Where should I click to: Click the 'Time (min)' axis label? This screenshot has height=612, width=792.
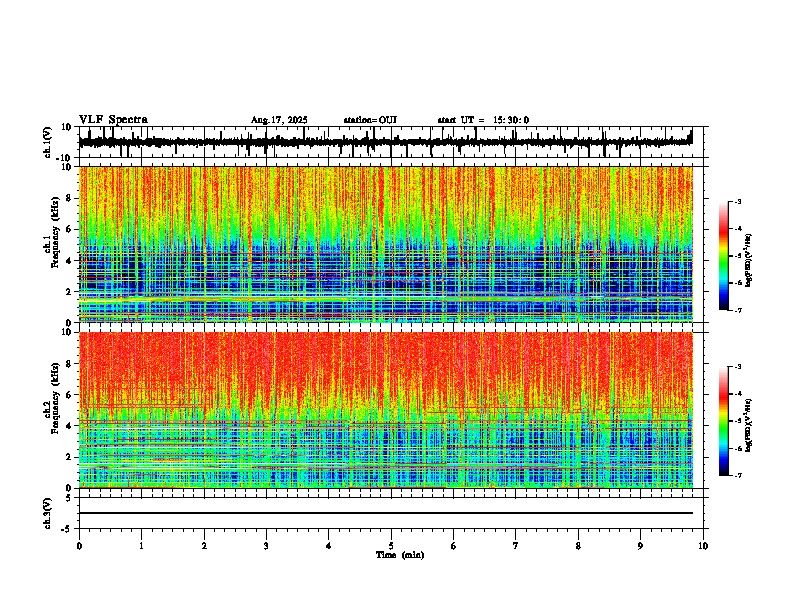coord(400,555)
